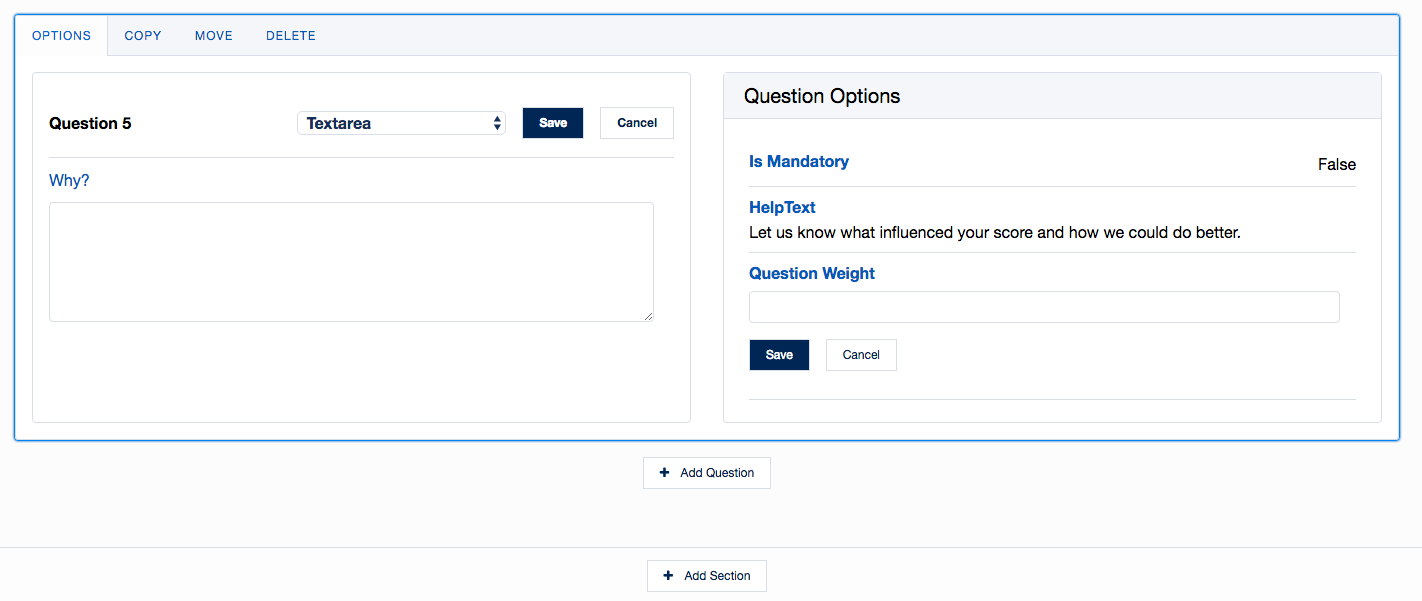Cancel changes in Question Options panel

tap(861, 355)
